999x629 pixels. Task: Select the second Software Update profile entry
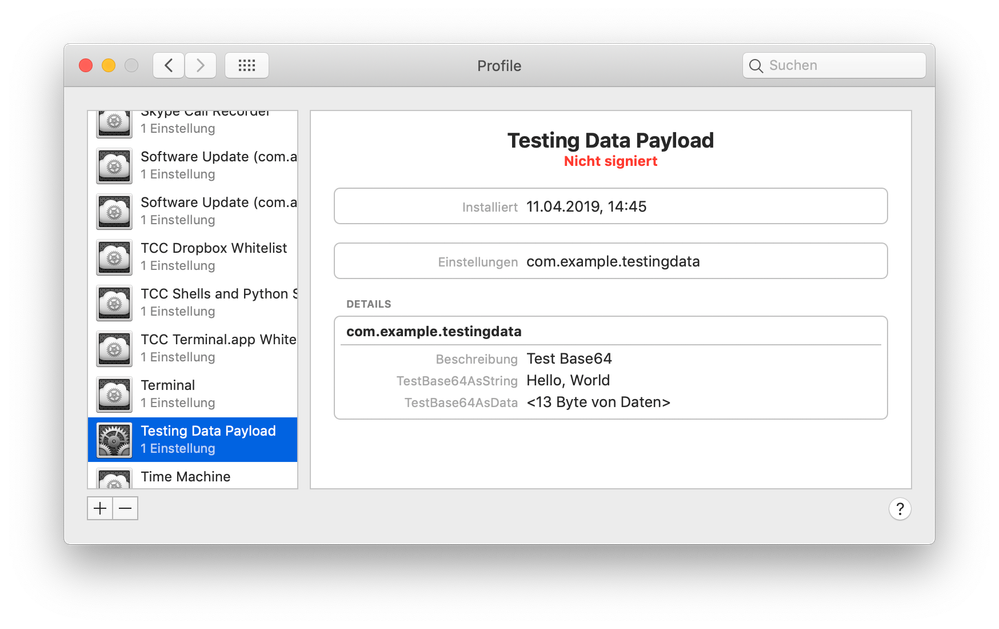point(218,211)
